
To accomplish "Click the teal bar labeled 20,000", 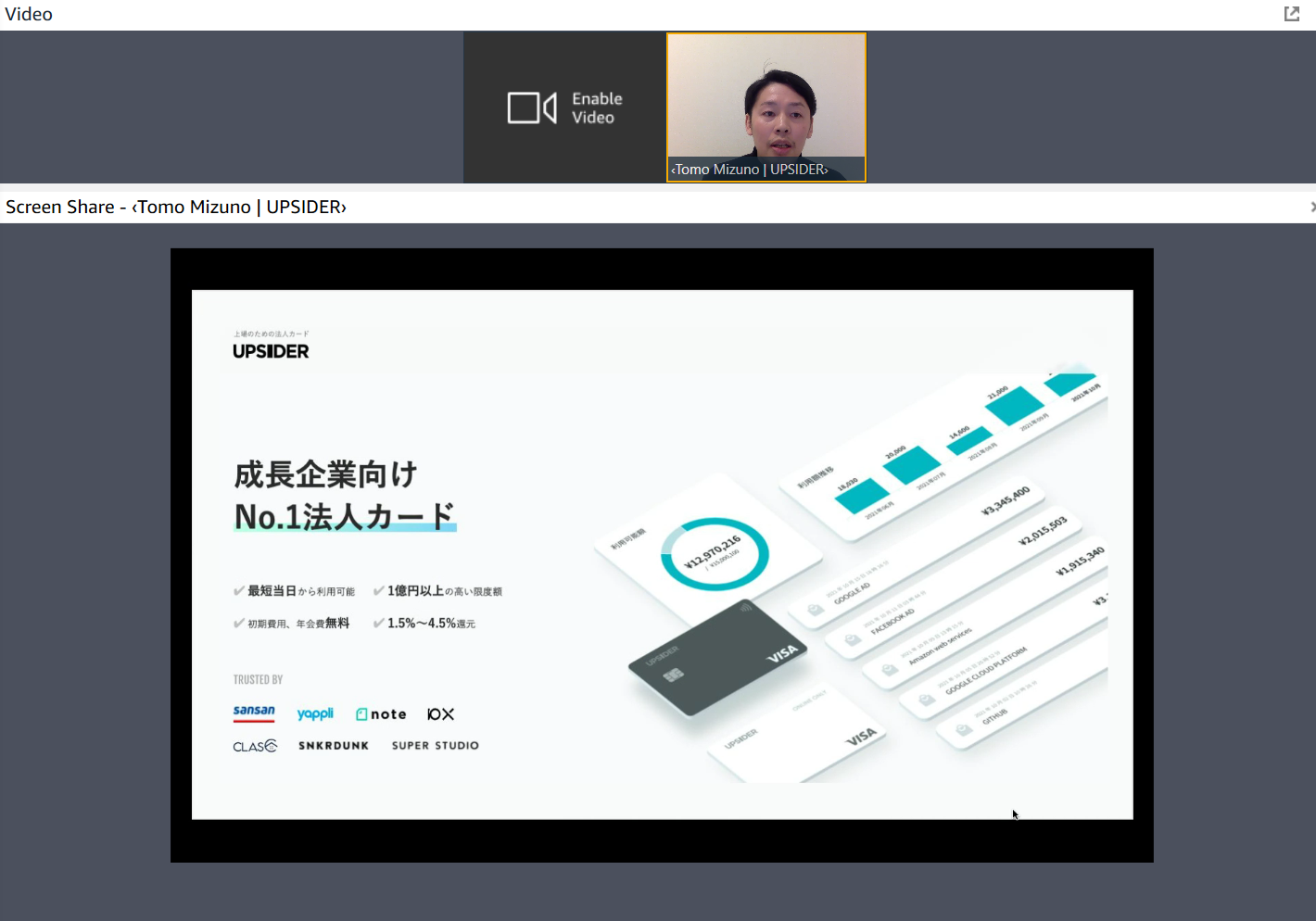I will (912, 465).
